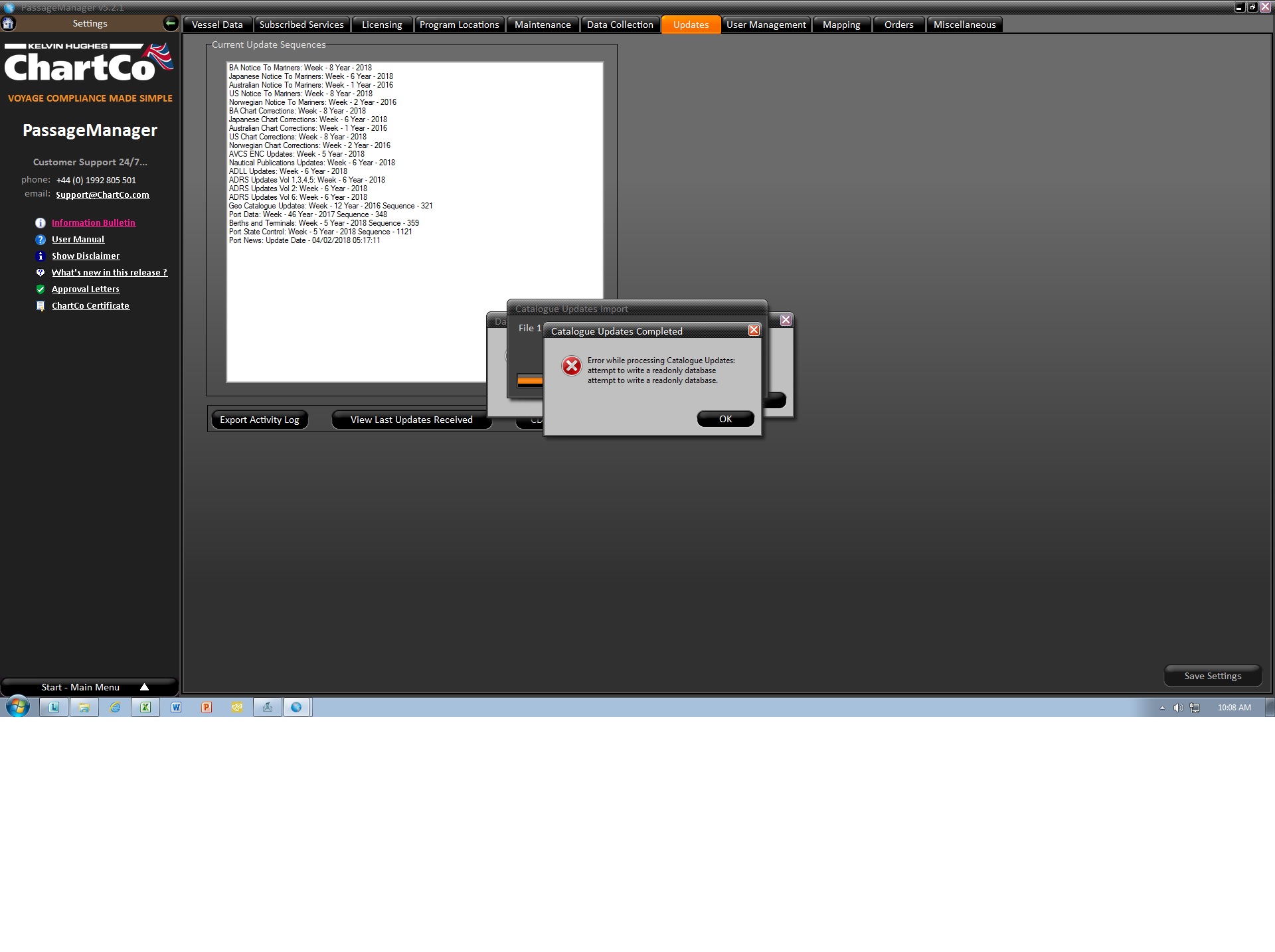Go to the User Management tab

point(766,25)
